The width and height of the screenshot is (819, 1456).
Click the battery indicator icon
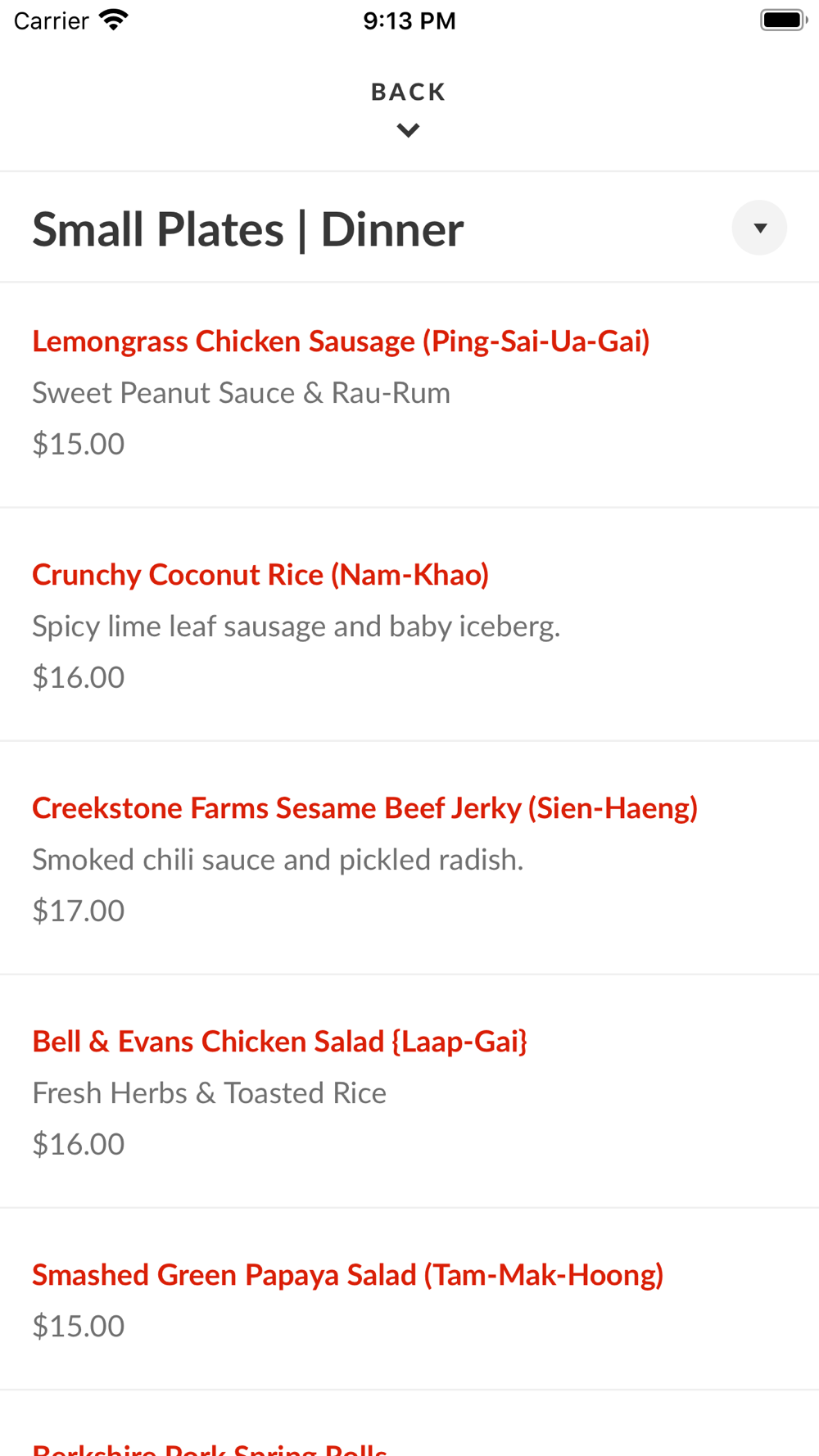click(783, 20)
